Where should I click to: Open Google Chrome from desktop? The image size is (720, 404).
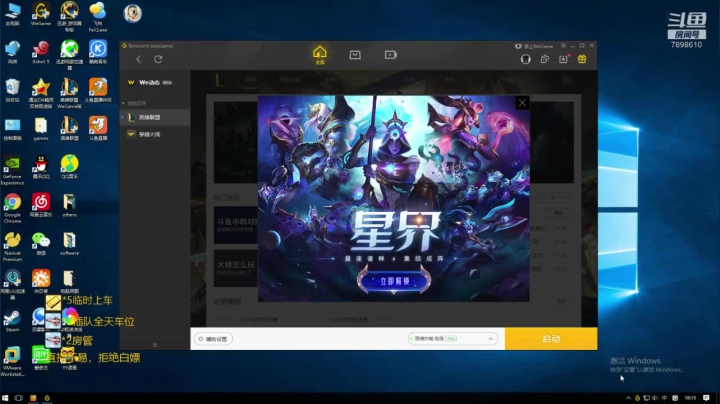(12, 208)
